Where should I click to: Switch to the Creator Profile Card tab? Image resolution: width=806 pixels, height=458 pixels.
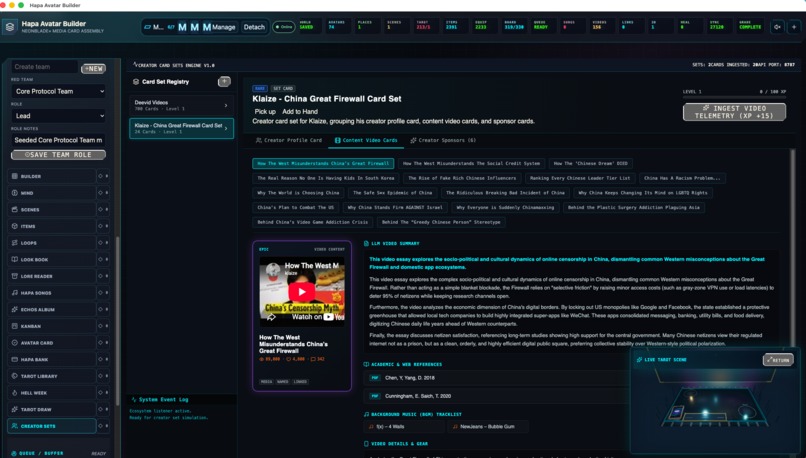289,140
